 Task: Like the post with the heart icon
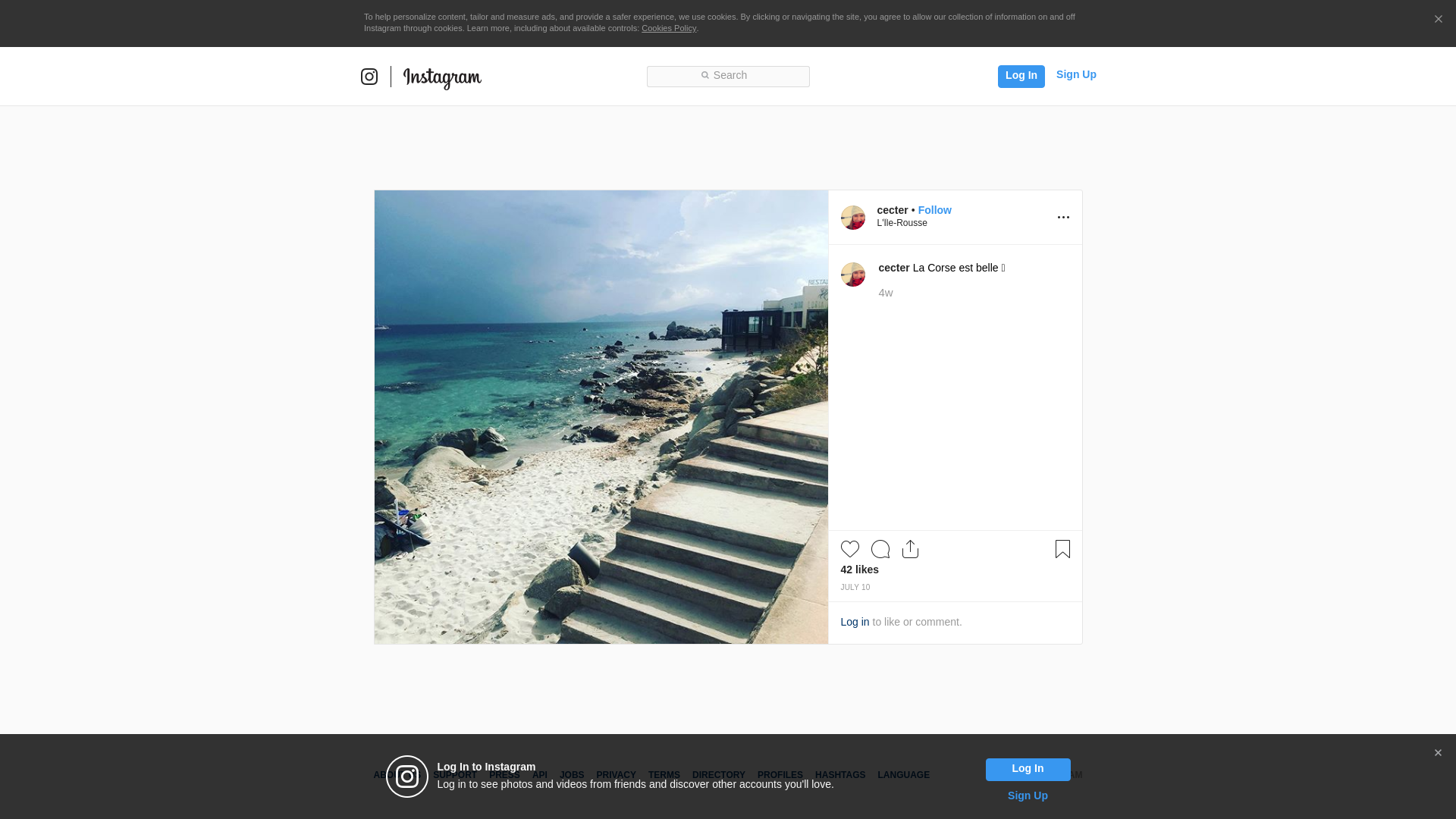(x=850, y=549)
